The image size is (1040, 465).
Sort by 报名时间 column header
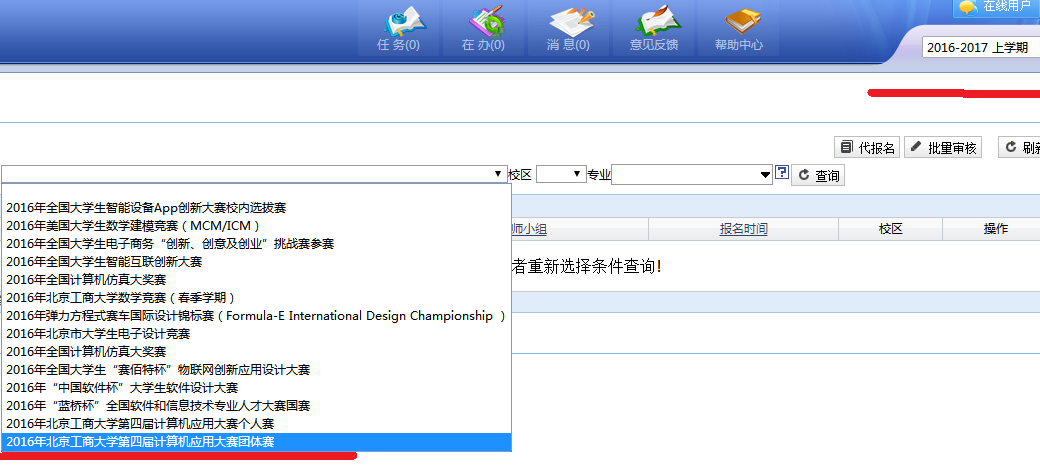point(743,229)
